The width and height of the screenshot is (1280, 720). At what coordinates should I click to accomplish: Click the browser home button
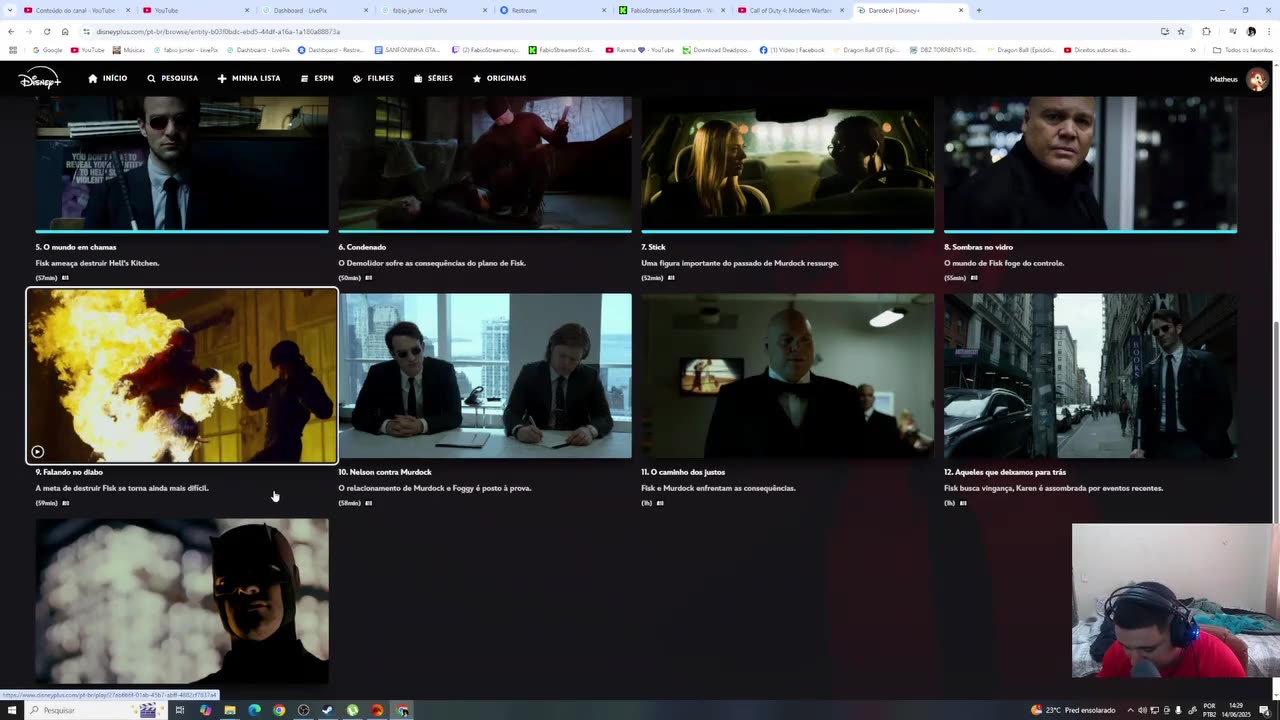pyautogui.click(x=65, y=31)
